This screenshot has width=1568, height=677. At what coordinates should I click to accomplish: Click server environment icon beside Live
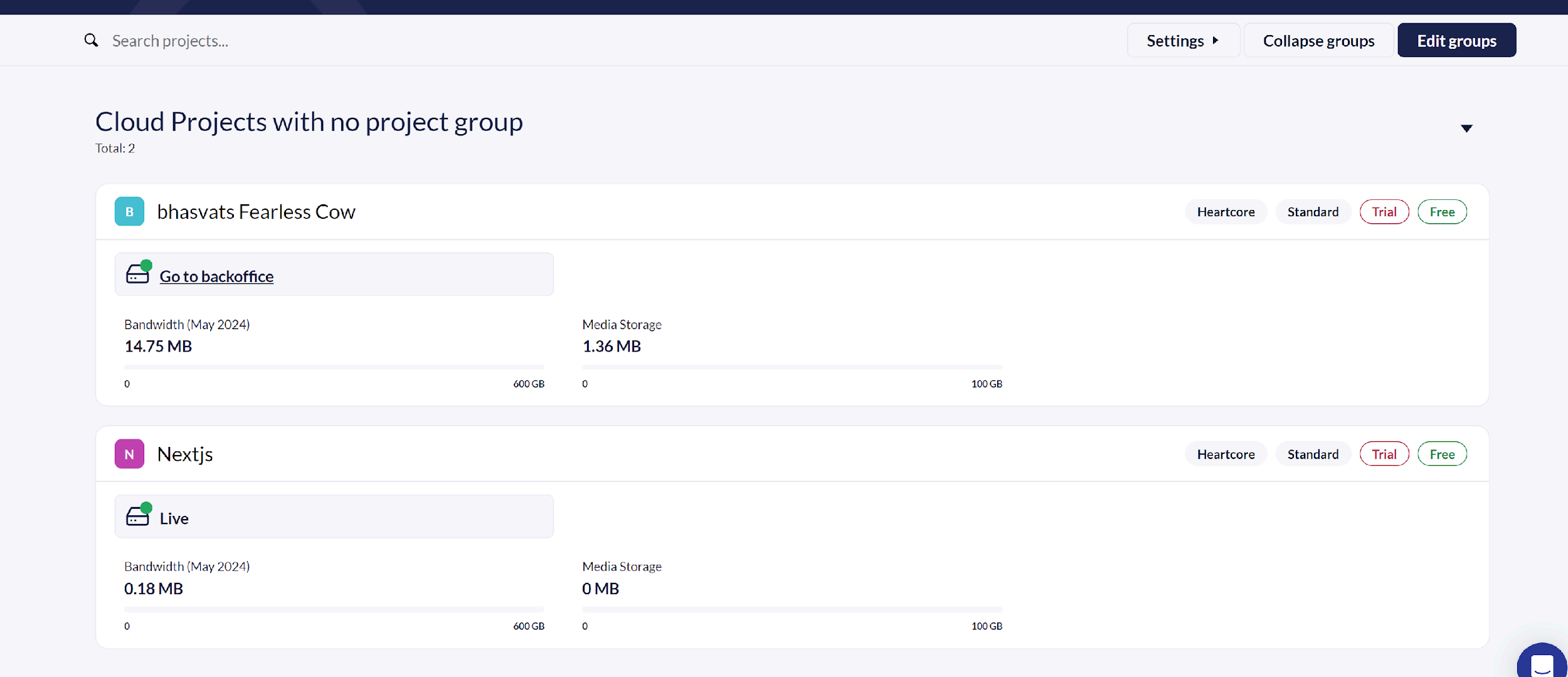coord(137,517)
